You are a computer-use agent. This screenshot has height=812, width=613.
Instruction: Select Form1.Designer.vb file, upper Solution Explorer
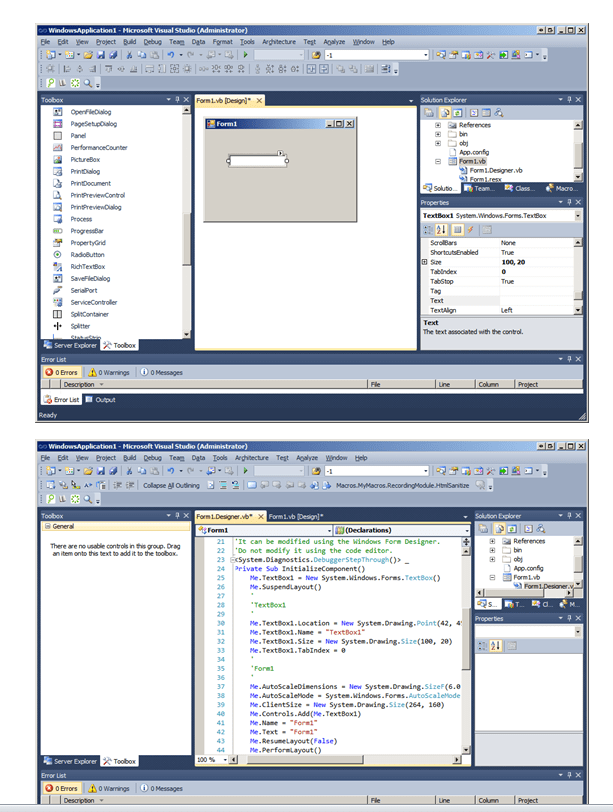point(495,170)
